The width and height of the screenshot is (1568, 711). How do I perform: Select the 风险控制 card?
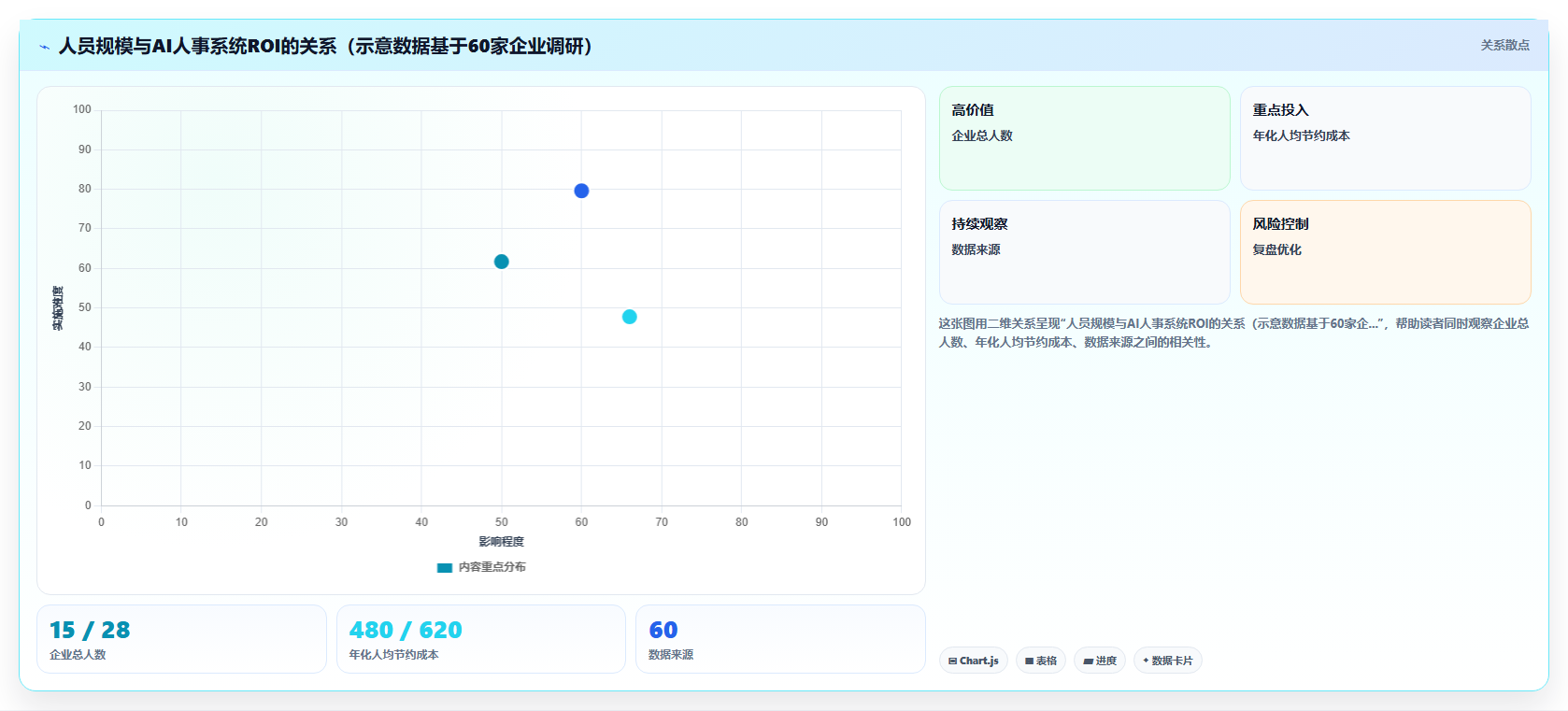click(1386, 252)
